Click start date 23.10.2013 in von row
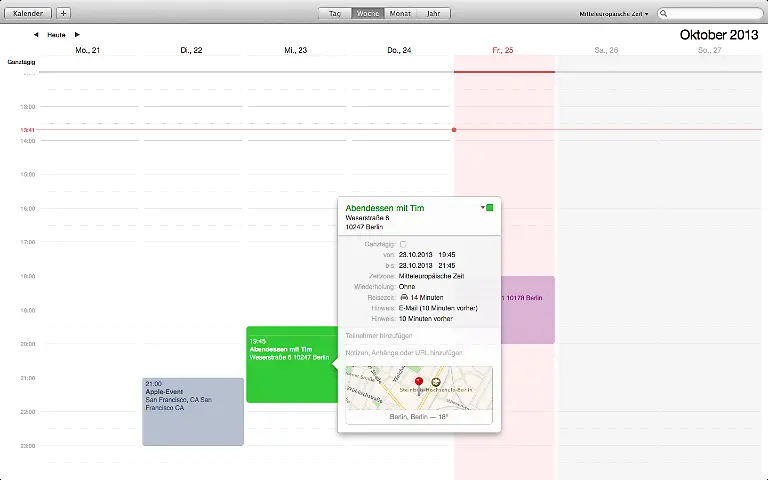 pos(415,255)
